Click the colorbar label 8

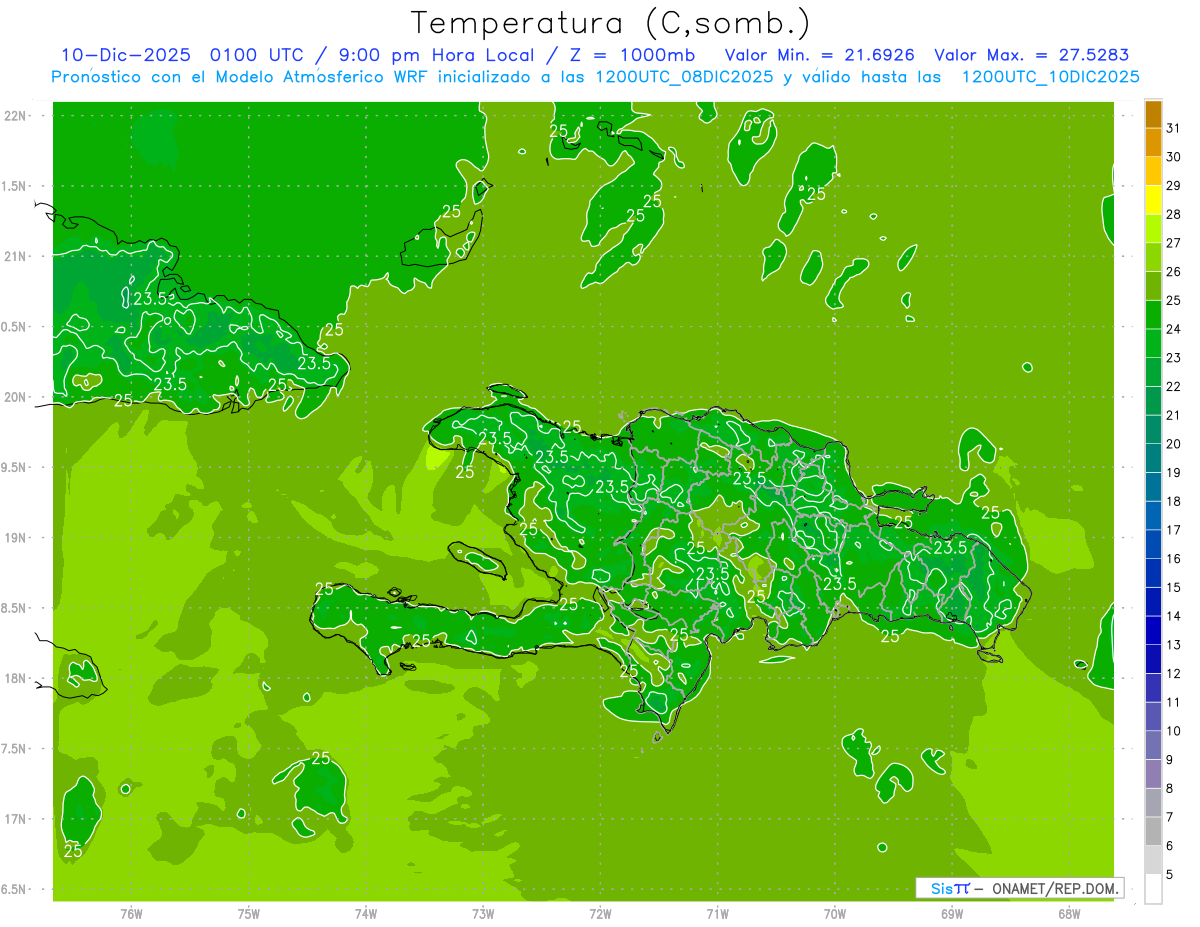tap(1170, 789)
